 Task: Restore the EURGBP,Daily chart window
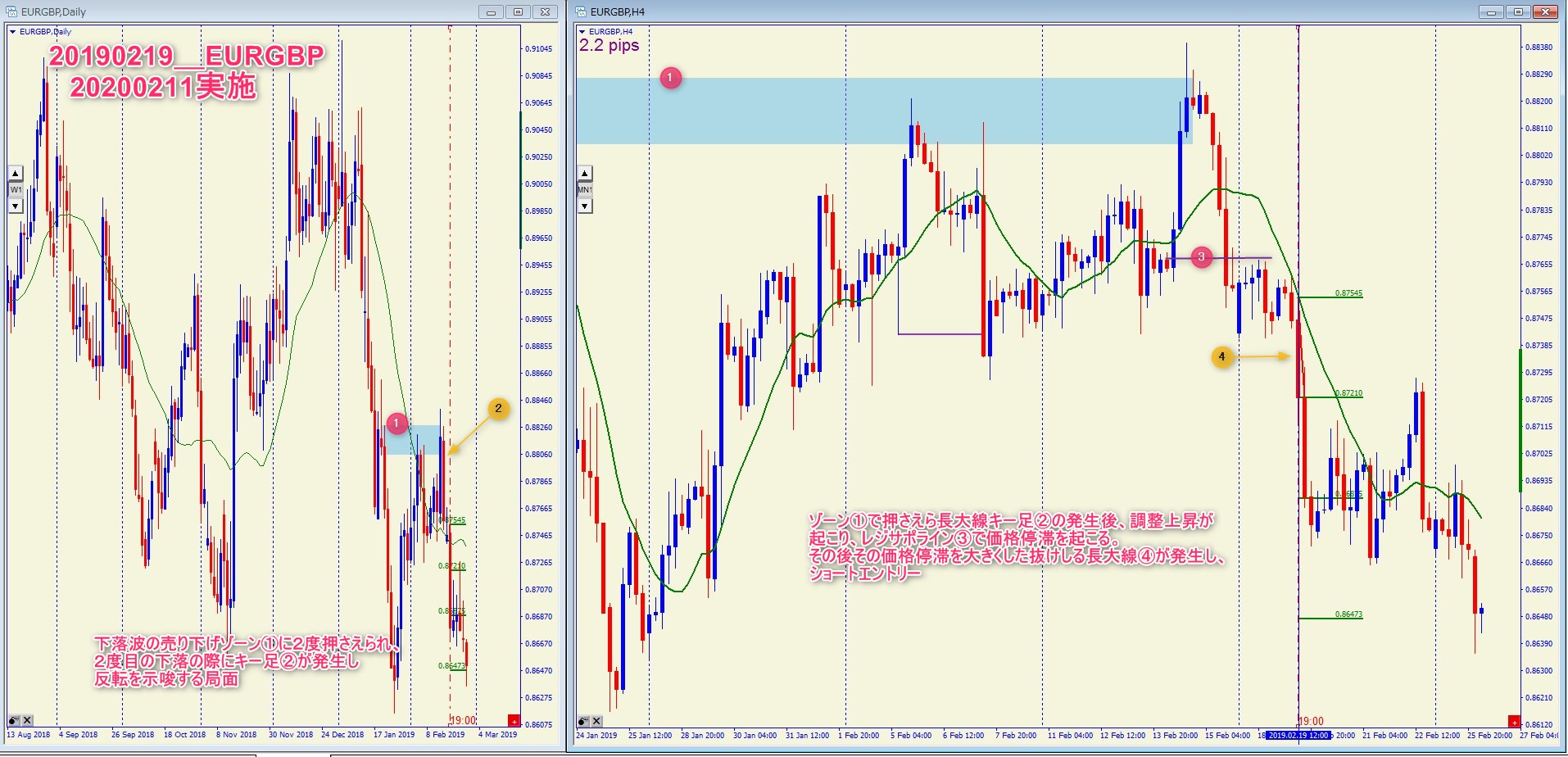pos(518,11)
